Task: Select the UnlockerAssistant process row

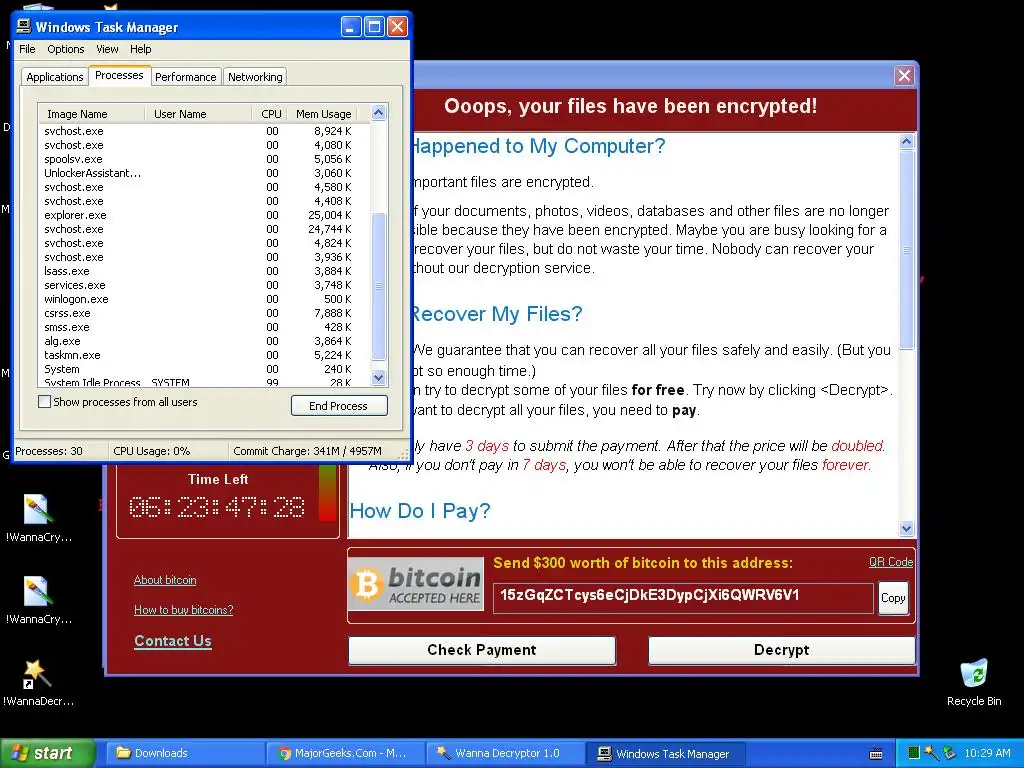Action: pyautogui.click(x=204, y=173)
